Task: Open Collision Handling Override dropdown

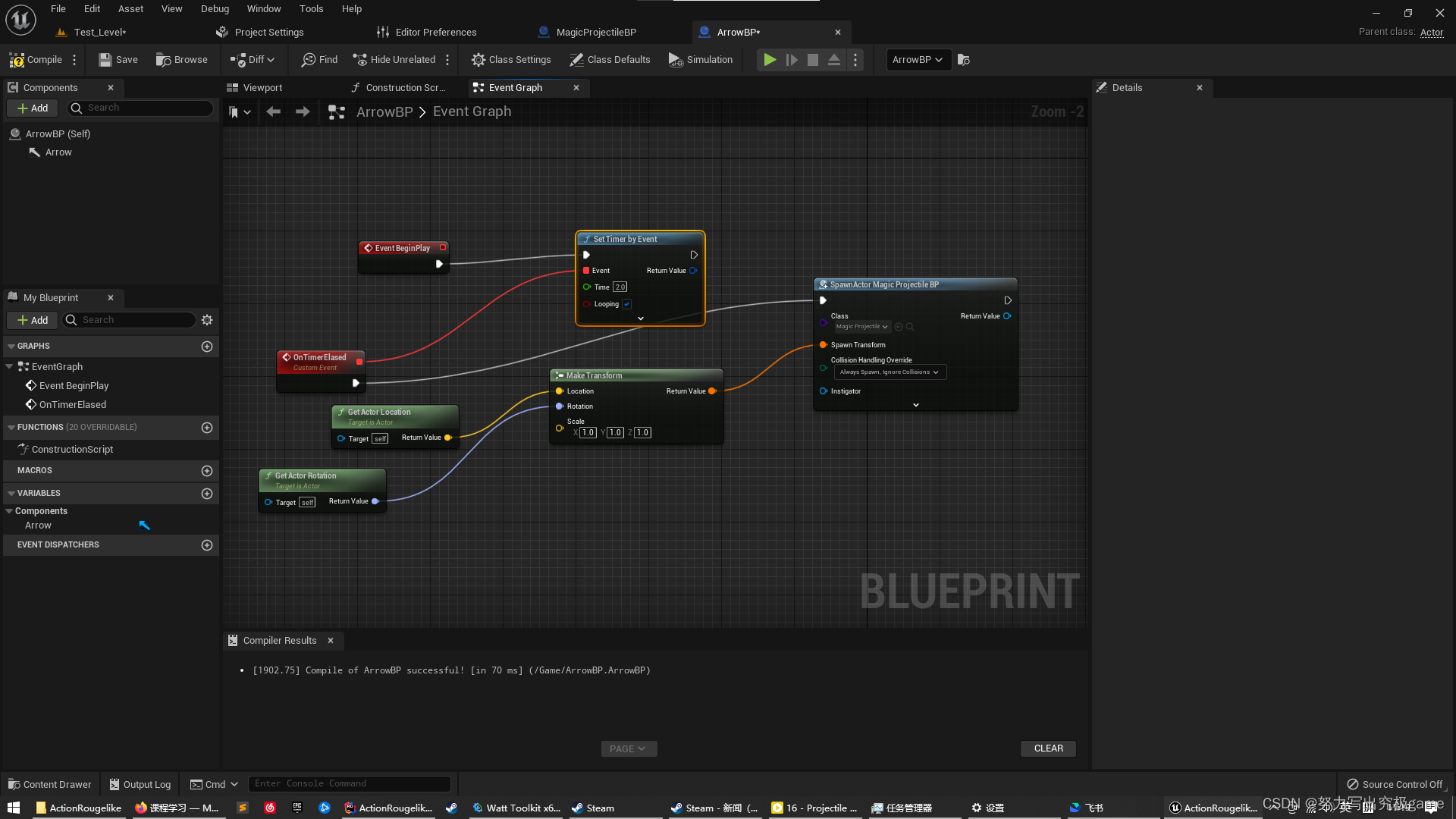Action: [x=890, y=372]
